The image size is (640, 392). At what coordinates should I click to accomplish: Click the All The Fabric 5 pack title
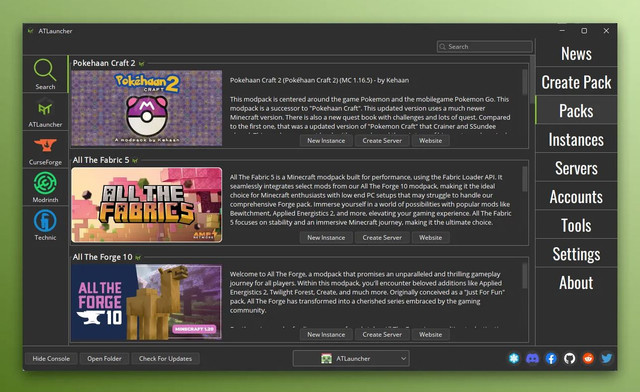click(x=101, y=160)
